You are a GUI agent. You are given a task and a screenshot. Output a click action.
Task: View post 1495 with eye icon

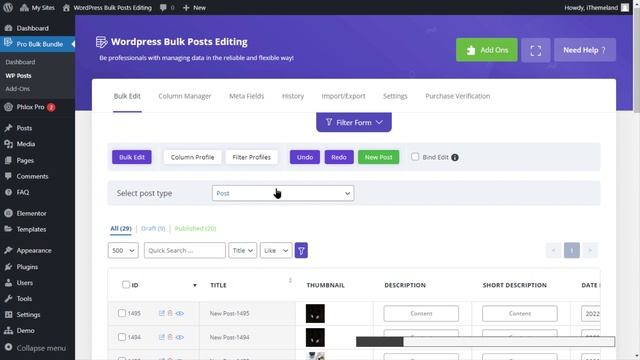pos(180,313)
